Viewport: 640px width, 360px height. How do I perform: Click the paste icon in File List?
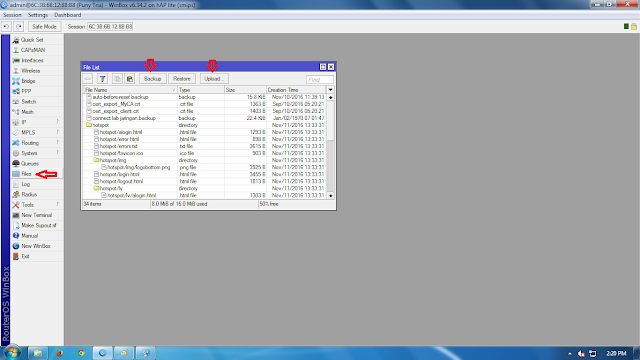click(130, 79)
